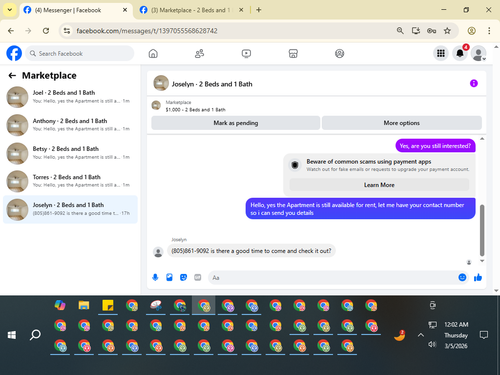Go back using Marketplace back arrow

(12, 76)
